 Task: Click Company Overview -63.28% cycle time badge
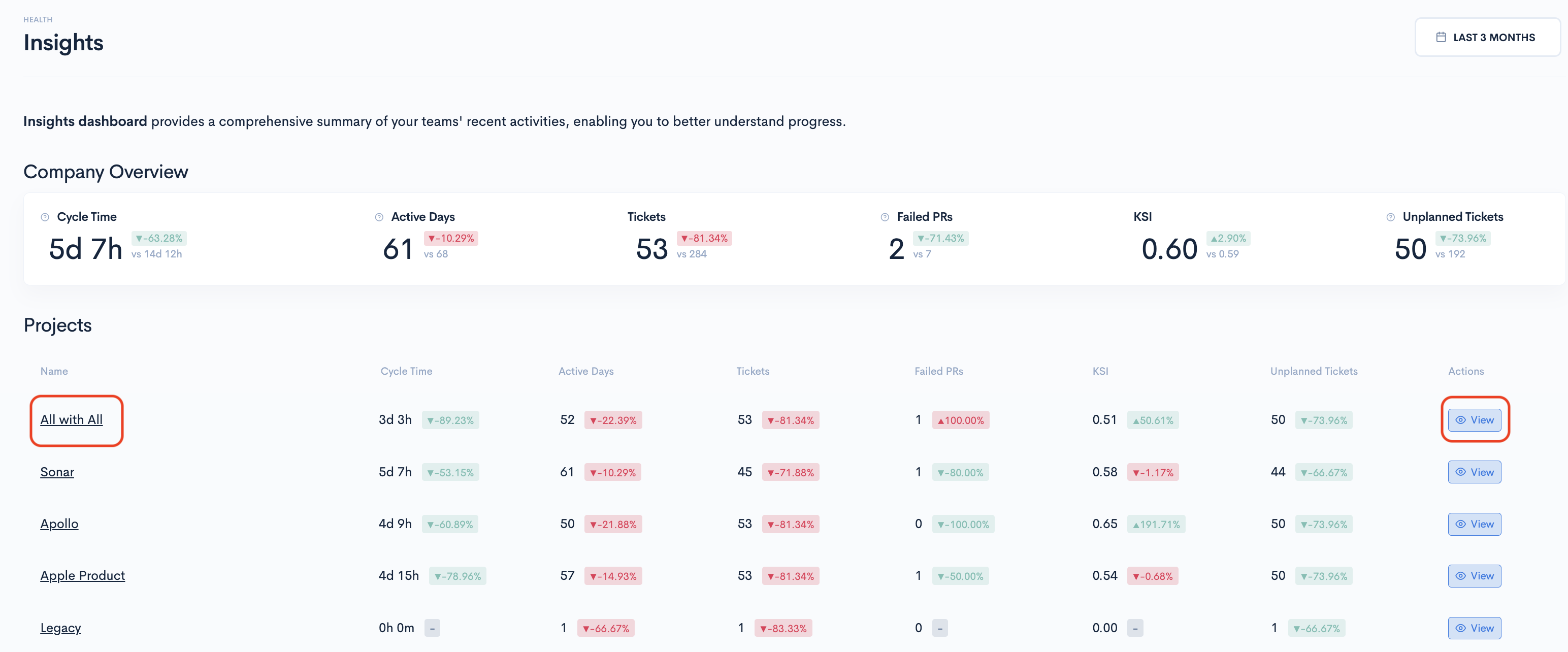point(159,239)
